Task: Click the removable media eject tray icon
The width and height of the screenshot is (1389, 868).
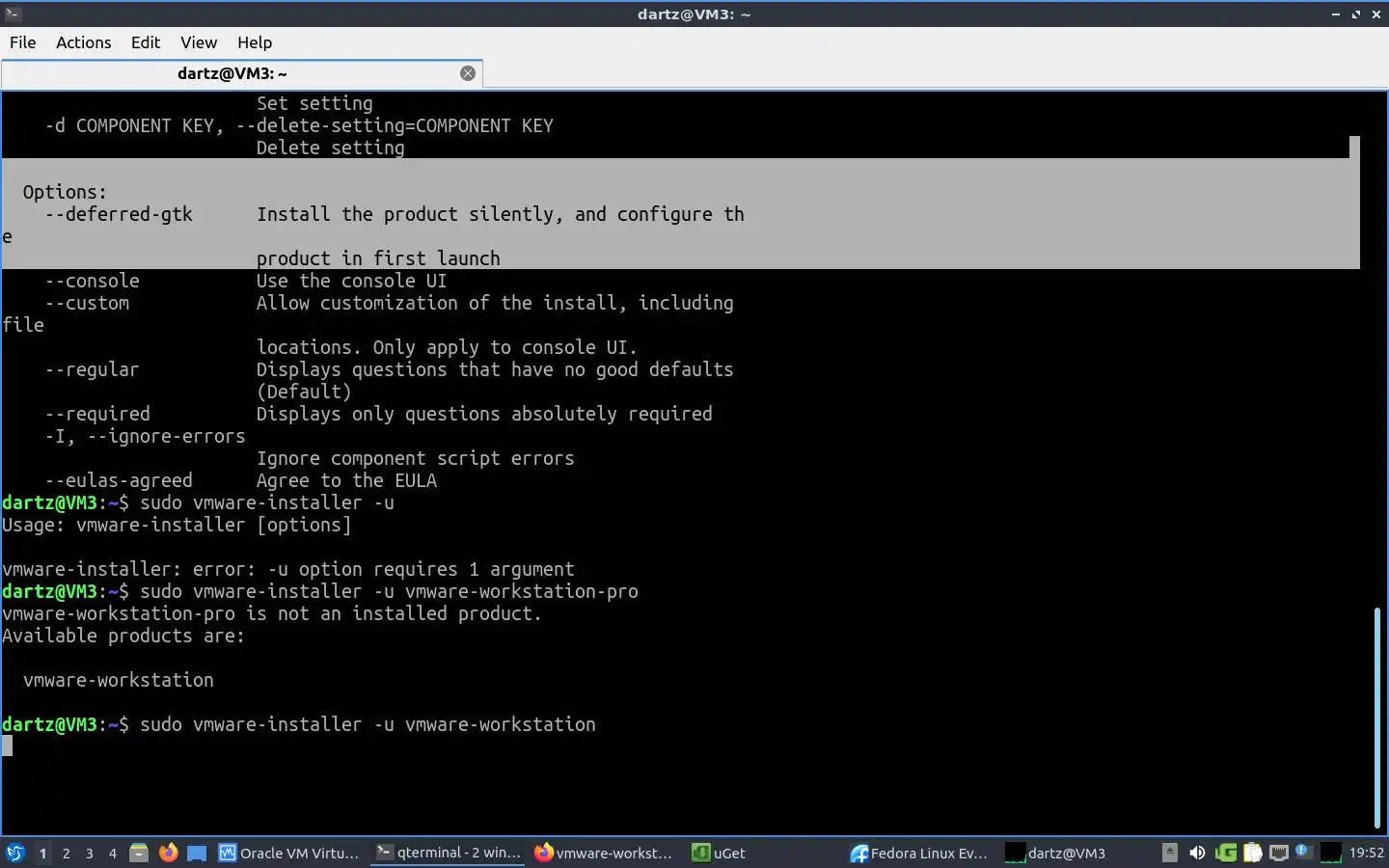Action: [1169, 853]
